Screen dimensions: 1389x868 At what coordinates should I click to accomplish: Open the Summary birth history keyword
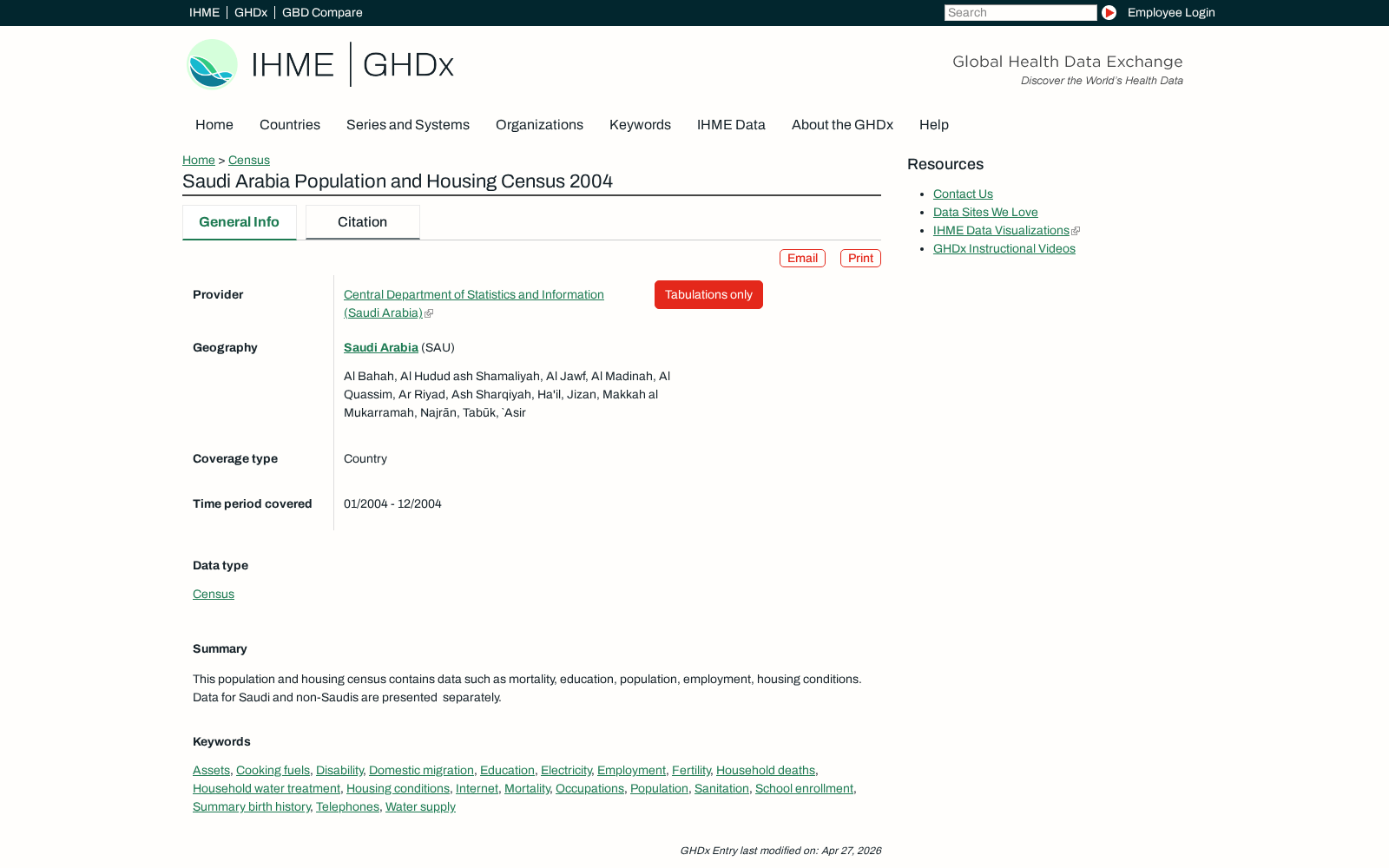coord(251,806)
